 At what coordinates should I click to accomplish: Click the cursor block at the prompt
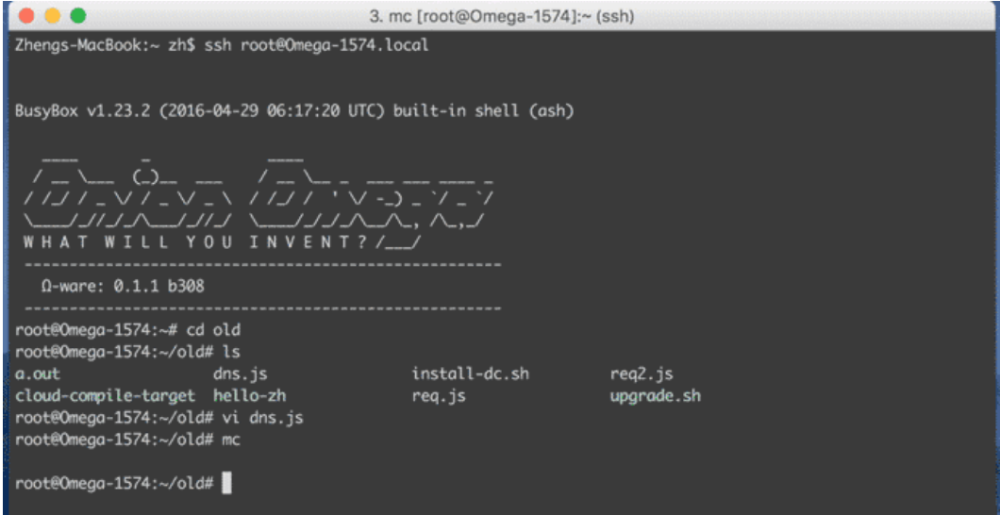pos(226,484)
